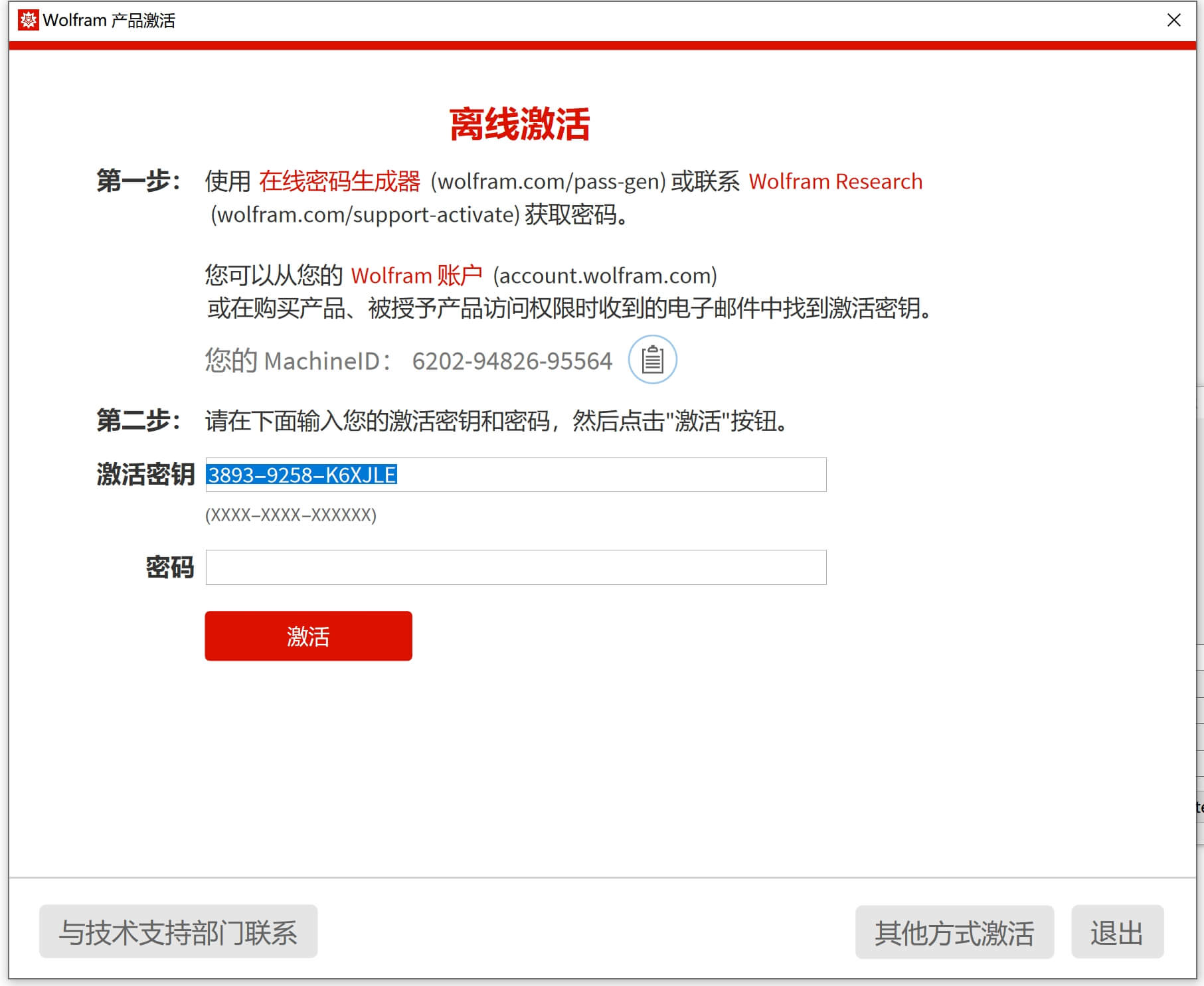Click the 激活密钥 input field
Image resolution: width=1204 pixels, height=986 pixels.
(x=516, y=475)
